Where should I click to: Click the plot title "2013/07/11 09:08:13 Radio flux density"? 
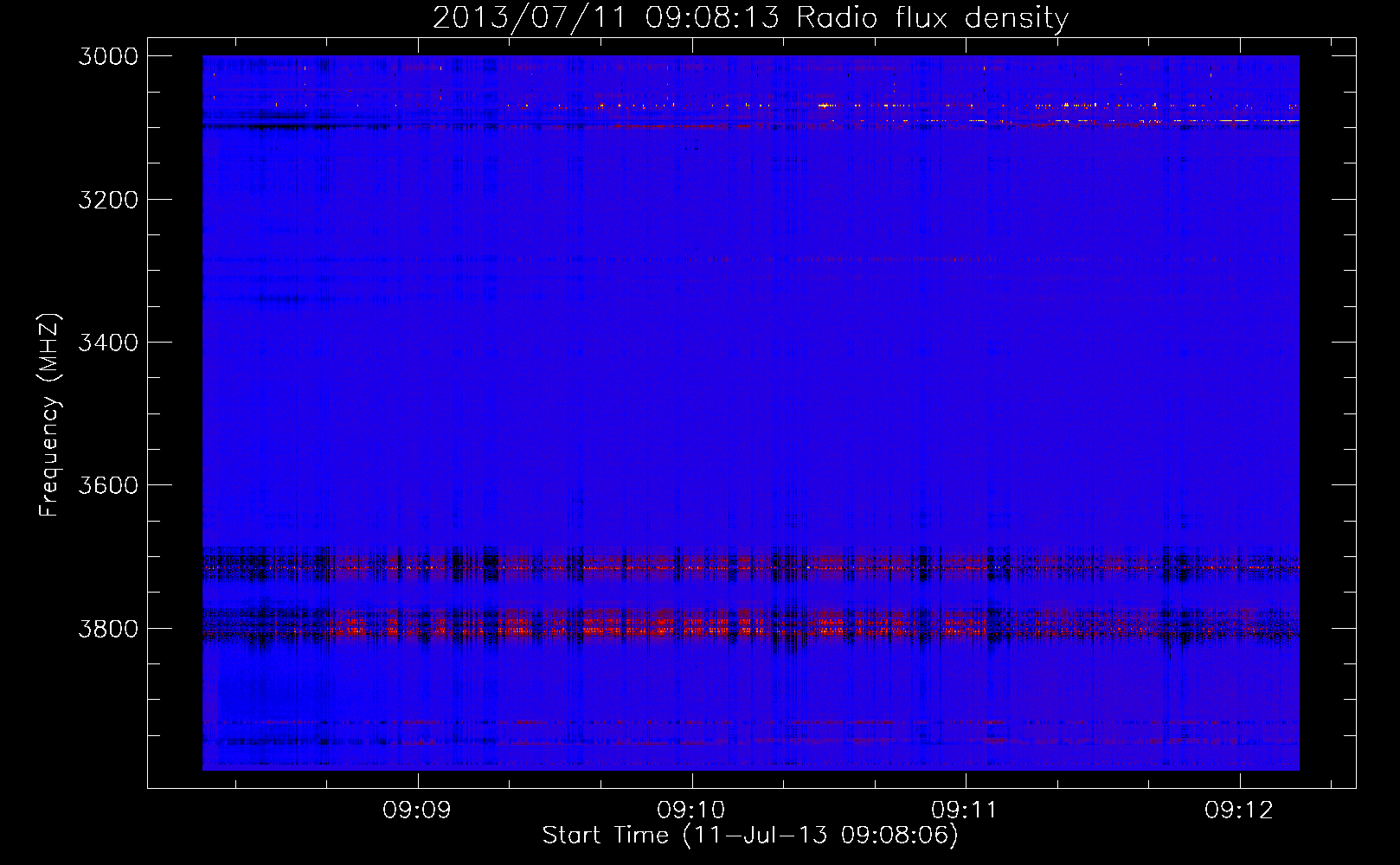click(750, 17)
